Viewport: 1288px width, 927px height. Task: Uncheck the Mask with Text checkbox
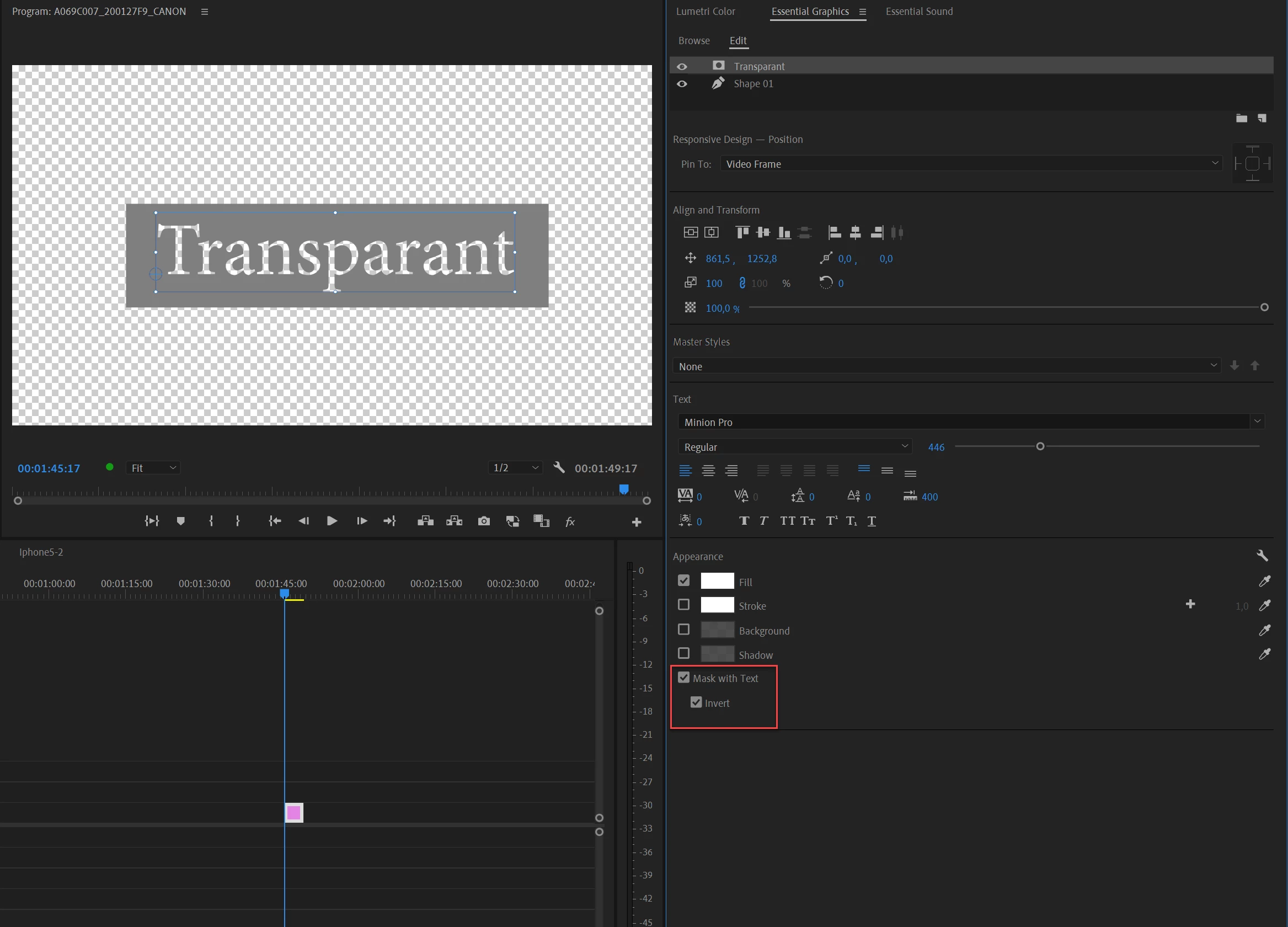coord(684,678)
